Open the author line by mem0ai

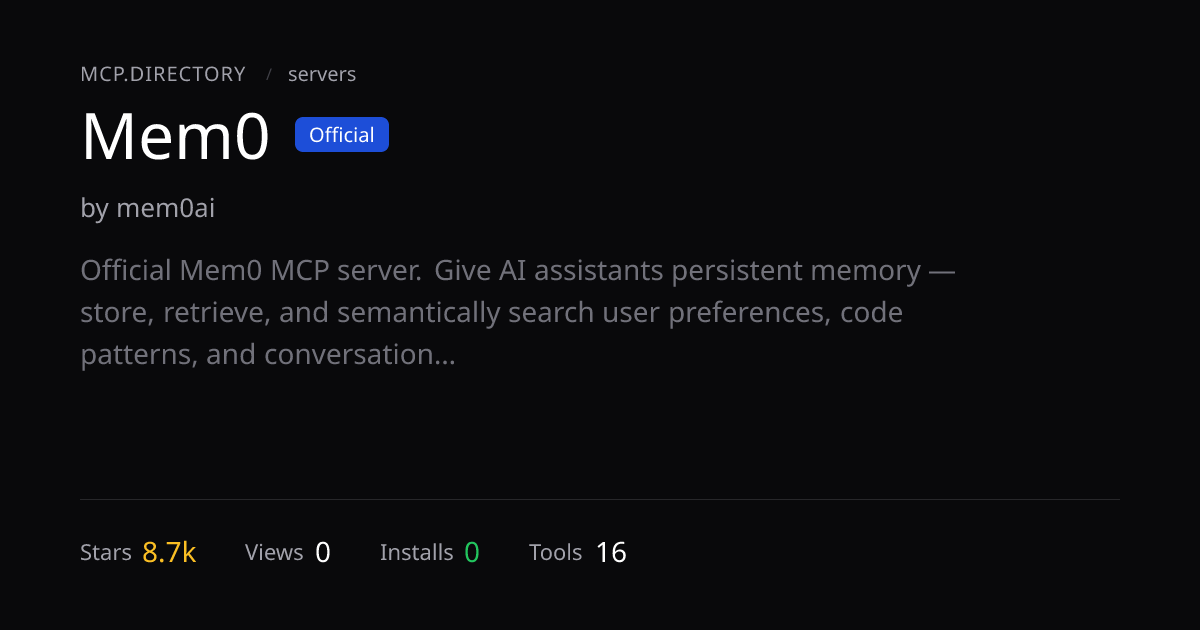pos(148,208)
